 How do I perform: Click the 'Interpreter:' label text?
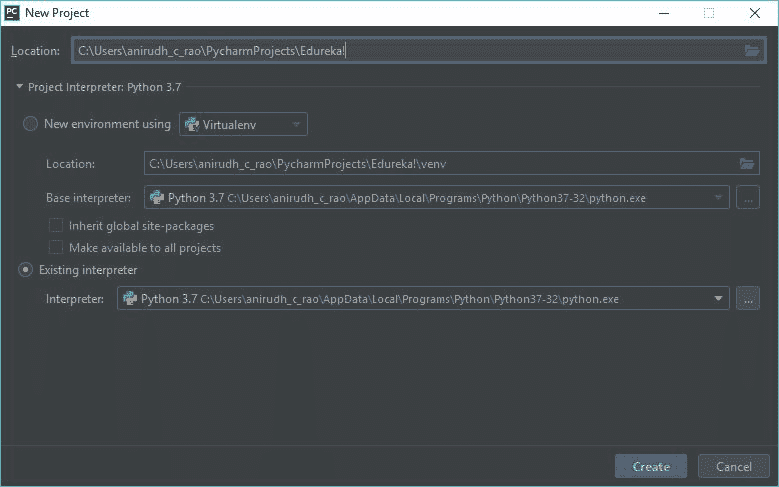tap(75, 299)
